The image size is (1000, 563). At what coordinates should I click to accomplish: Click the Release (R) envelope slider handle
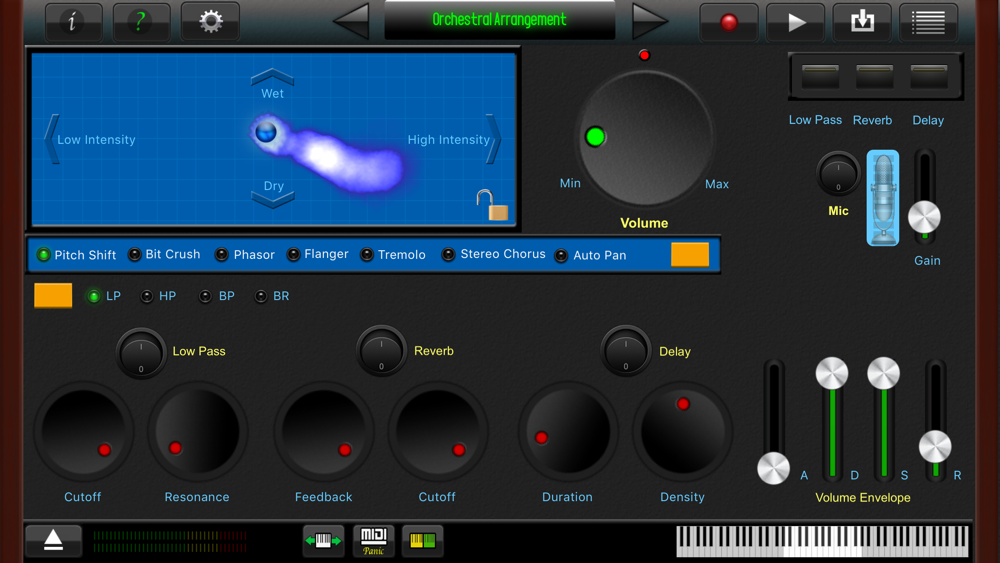coord(935,447)
